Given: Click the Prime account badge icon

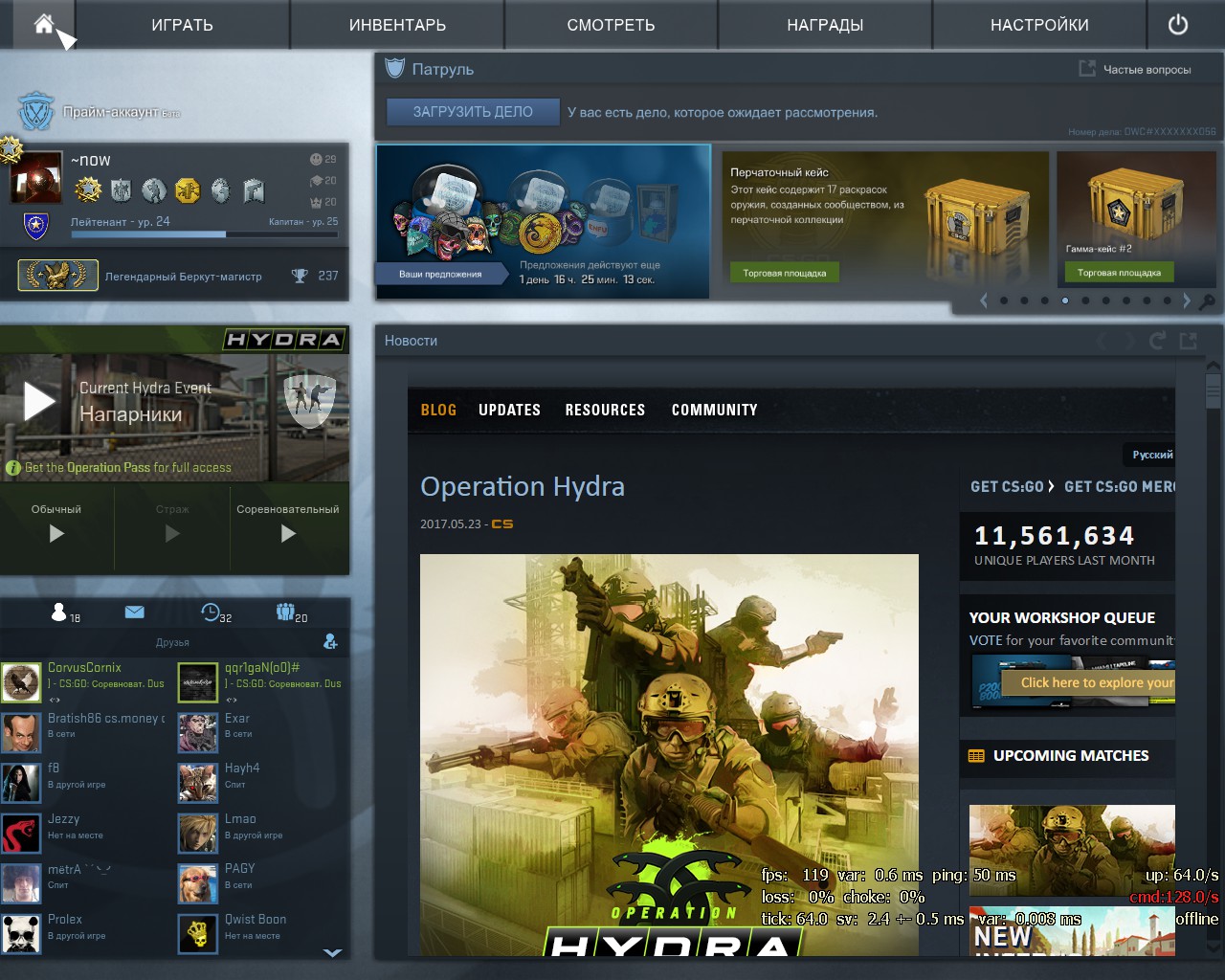Looking at the screenshot, I should pyautogui.click(x=36, y=112).
